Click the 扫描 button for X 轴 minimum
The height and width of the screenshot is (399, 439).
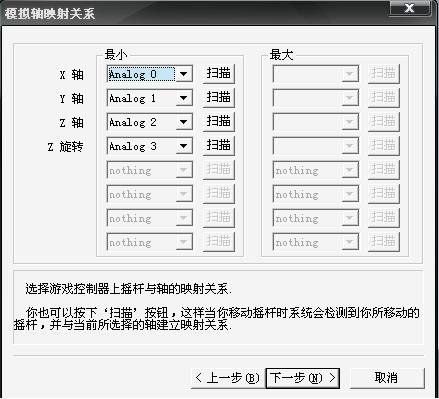(x=219, y=73)
